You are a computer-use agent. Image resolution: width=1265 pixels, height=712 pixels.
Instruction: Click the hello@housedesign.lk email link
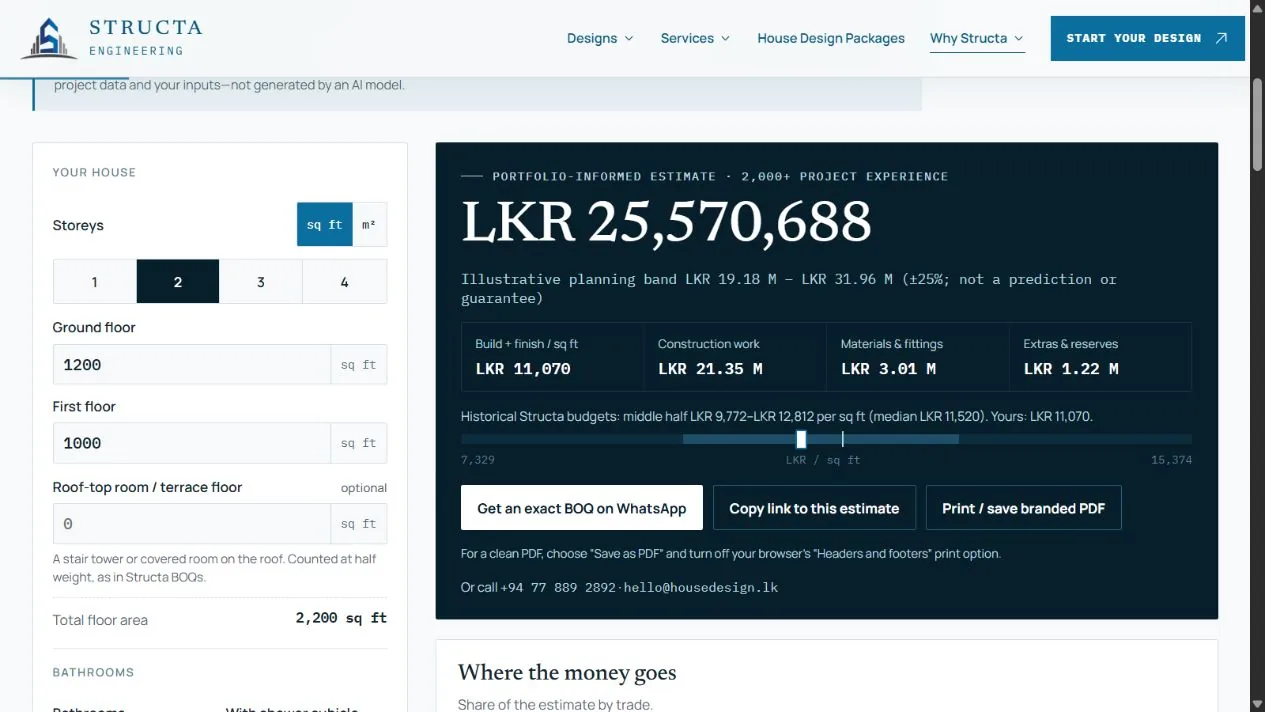pos(701,587)
